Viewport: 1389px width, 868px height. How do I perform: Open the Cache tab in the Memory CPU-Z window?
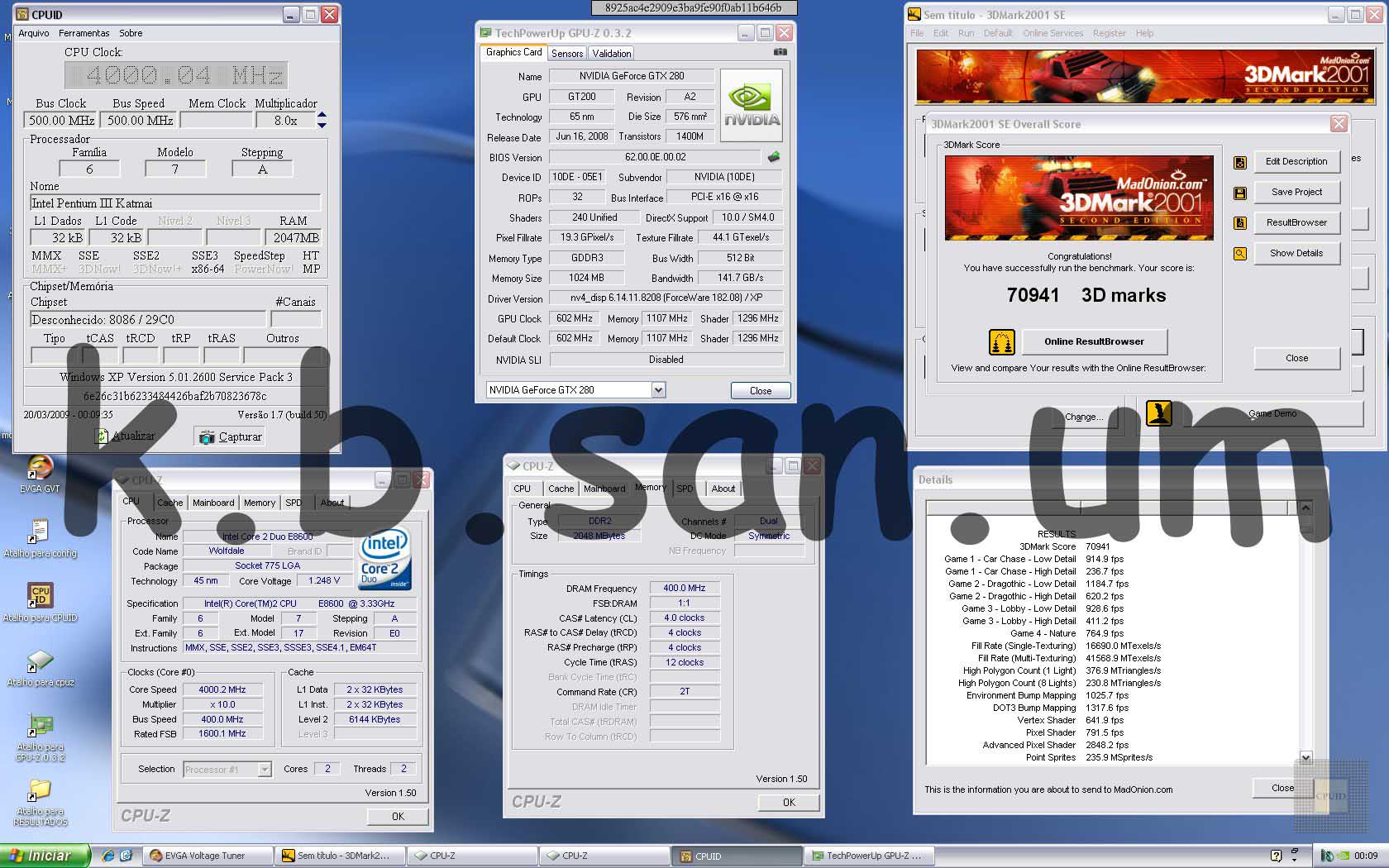561,489
